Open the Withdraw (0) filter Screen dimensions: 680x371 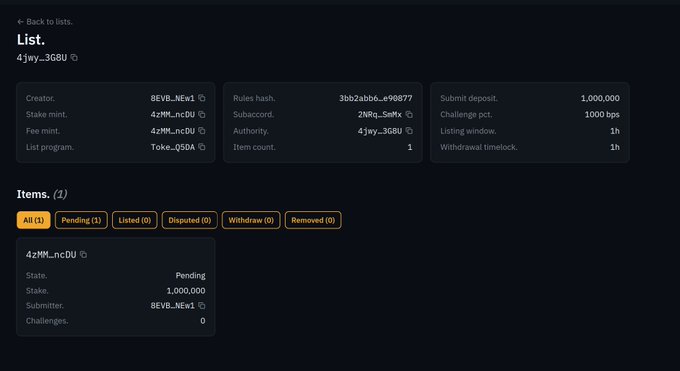coord(251,220)
